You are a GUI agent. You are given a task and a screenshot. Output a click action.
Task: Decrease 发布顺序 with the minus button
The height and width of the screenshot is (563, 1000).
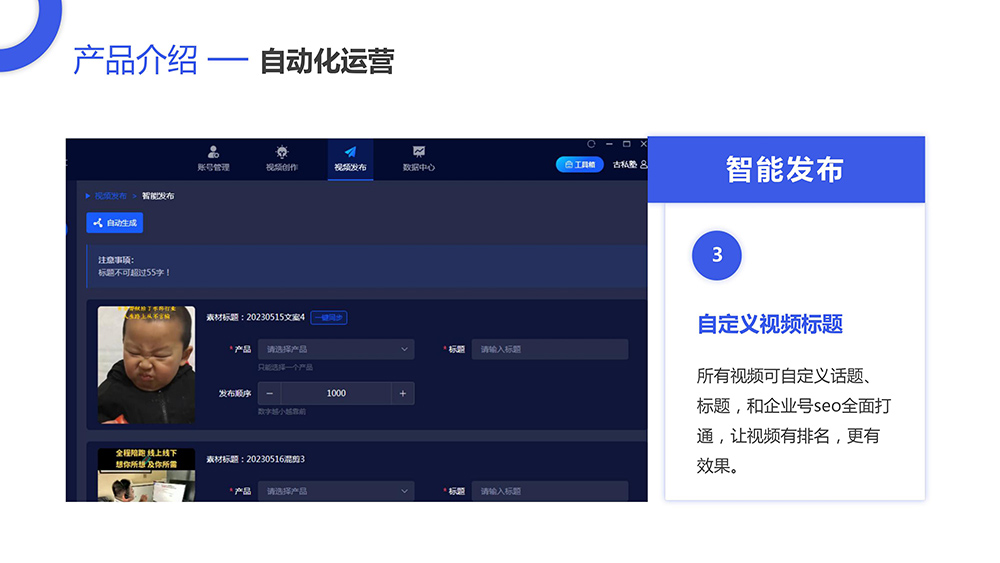pos(270,393)
